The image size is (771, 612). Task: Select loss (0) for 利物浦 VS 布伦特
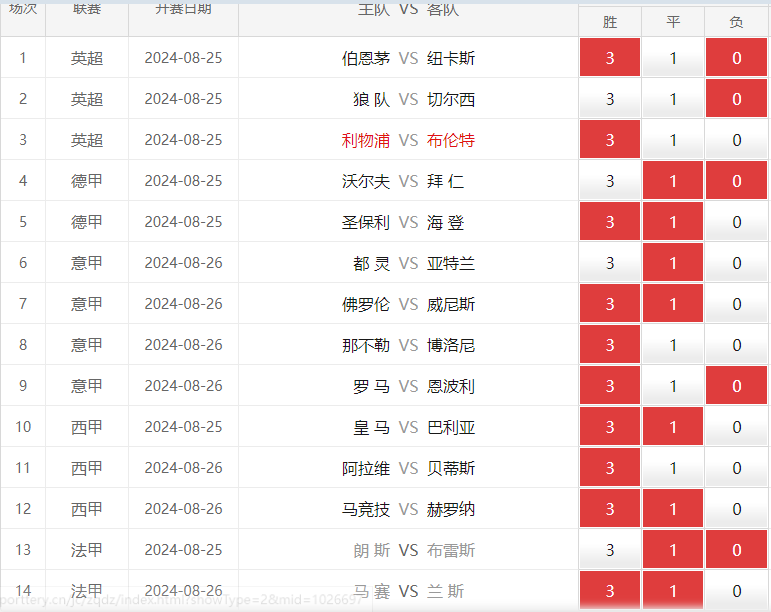736,140
